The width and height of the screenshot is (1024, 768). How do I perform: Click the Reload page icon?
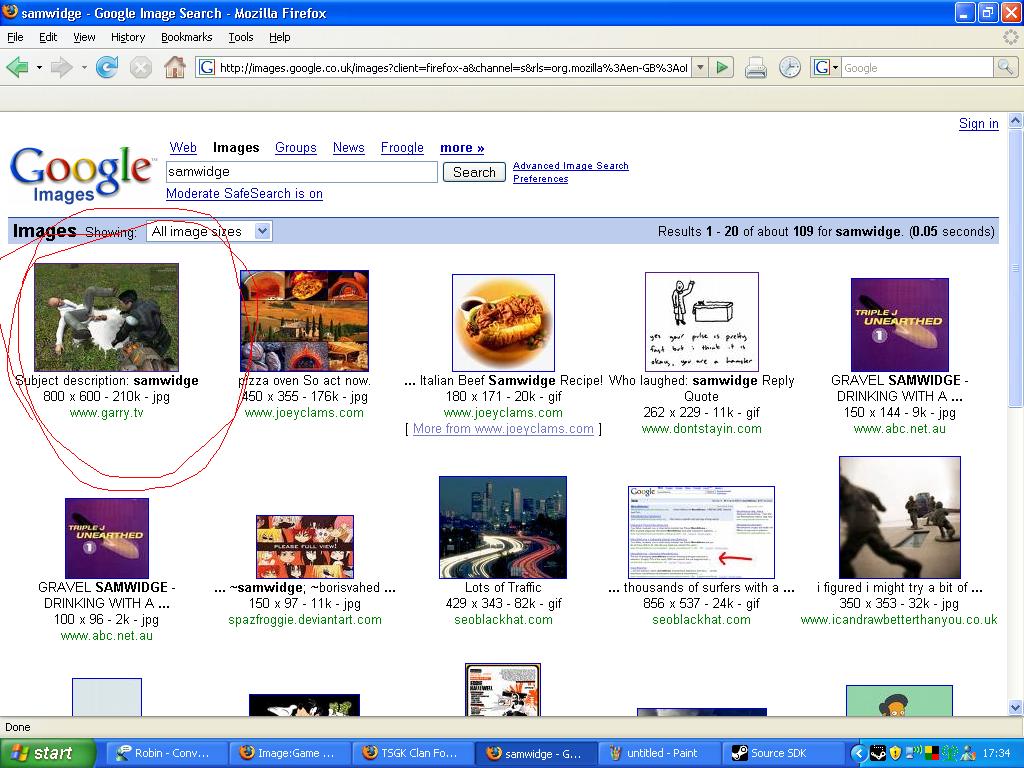tap(106, 67)
